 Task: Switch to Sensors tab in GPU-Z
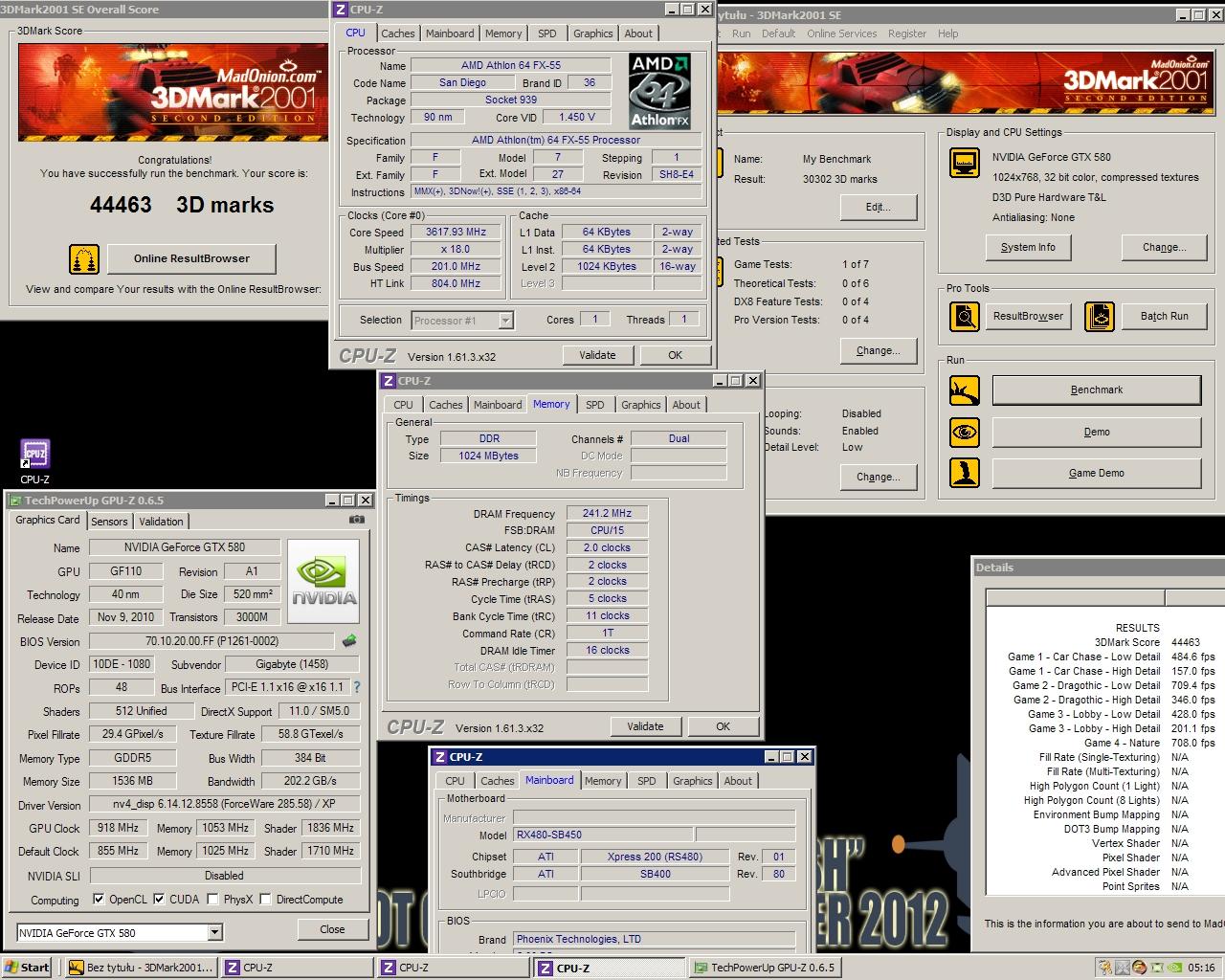(109, 522)
